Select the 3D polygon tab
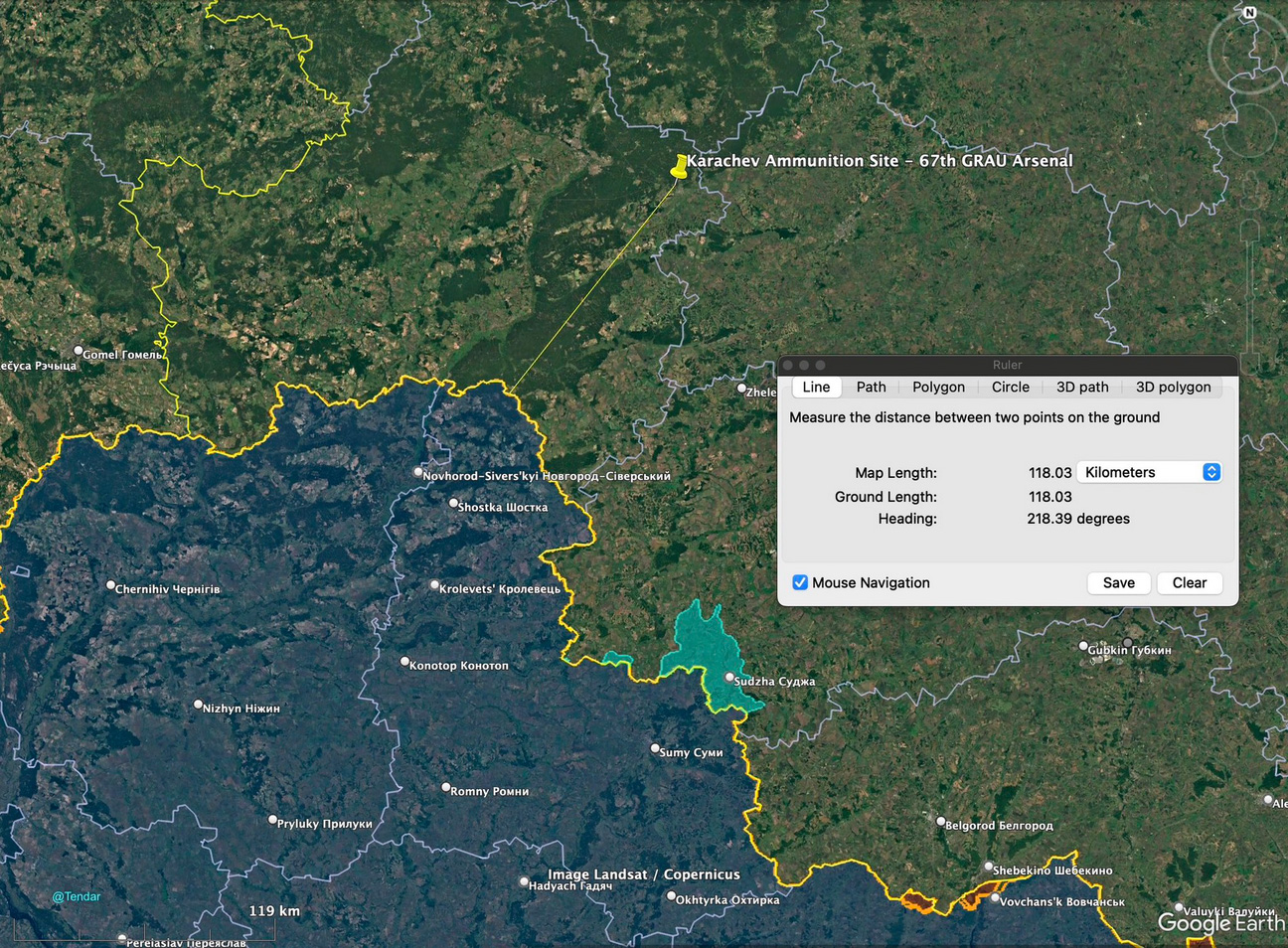 (x=1173, y=387)
